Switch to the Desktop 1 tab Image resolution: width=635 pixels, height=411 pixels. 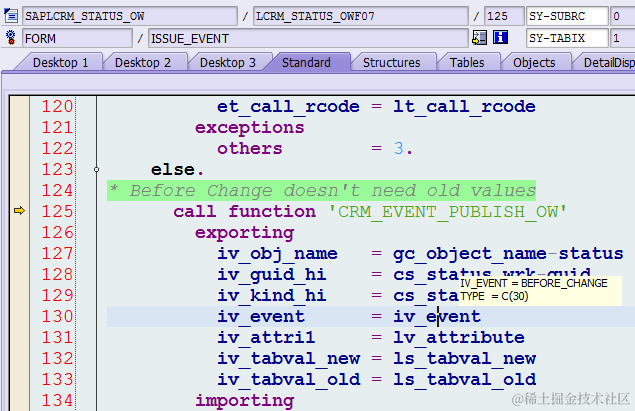click(60, 63)
